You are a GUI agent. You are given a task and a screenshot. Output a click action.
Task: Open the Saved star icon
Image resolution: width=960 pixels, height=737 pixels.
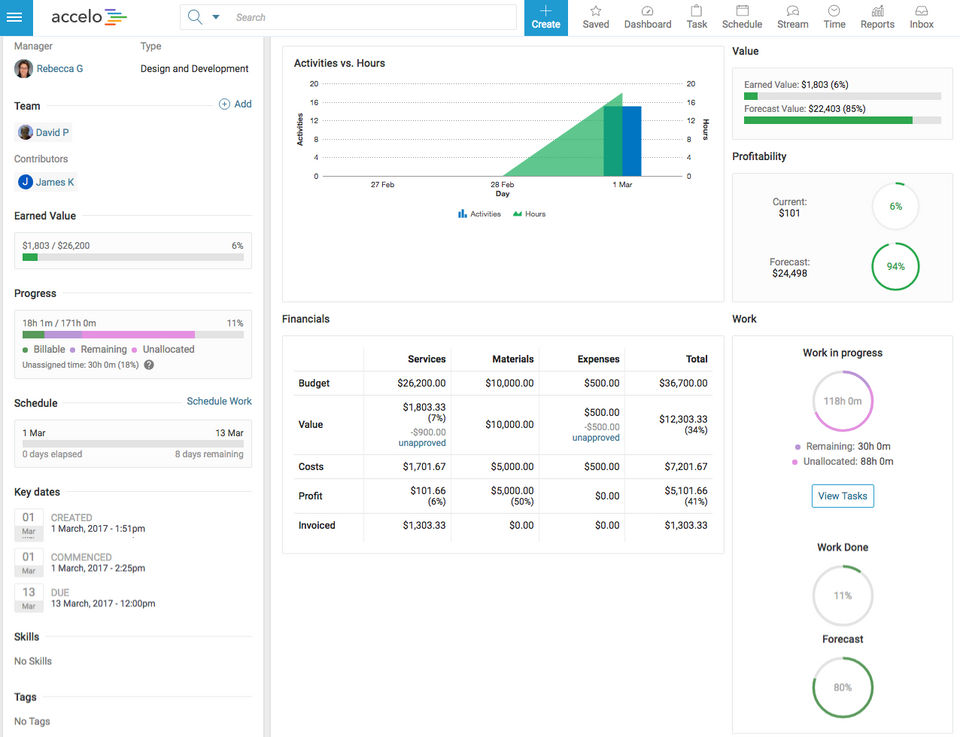coord(595,17)
